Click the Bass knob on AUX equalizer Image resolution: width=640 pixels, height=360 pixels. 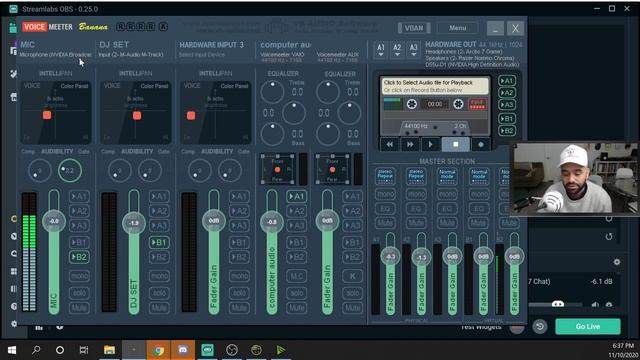coord(327,133)
